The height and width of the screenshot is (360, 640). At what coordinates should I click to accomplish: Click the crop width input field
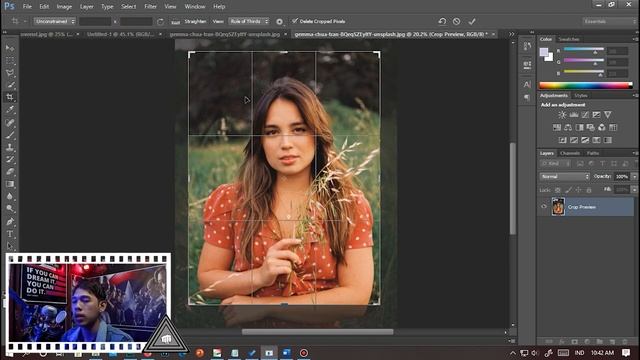coord(95,21)
